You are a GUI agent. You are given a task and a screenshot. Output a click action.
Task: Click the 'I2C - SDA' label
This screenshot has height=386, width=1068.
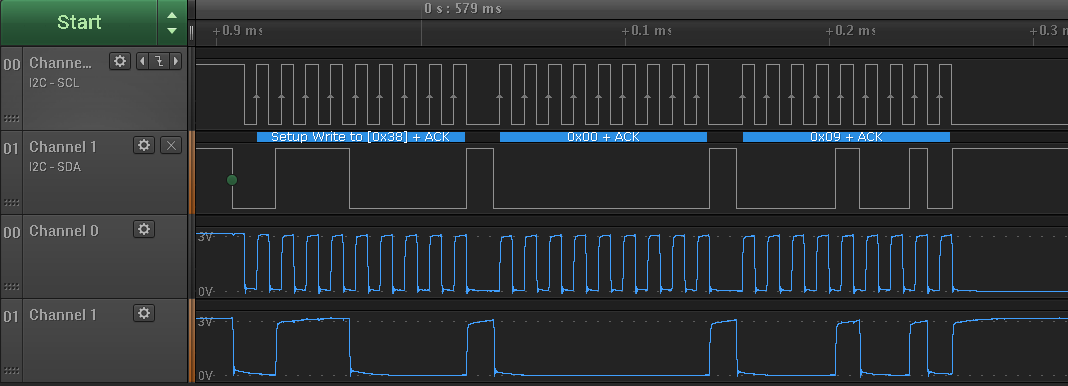pyautogui.click(x=54, y=167)
